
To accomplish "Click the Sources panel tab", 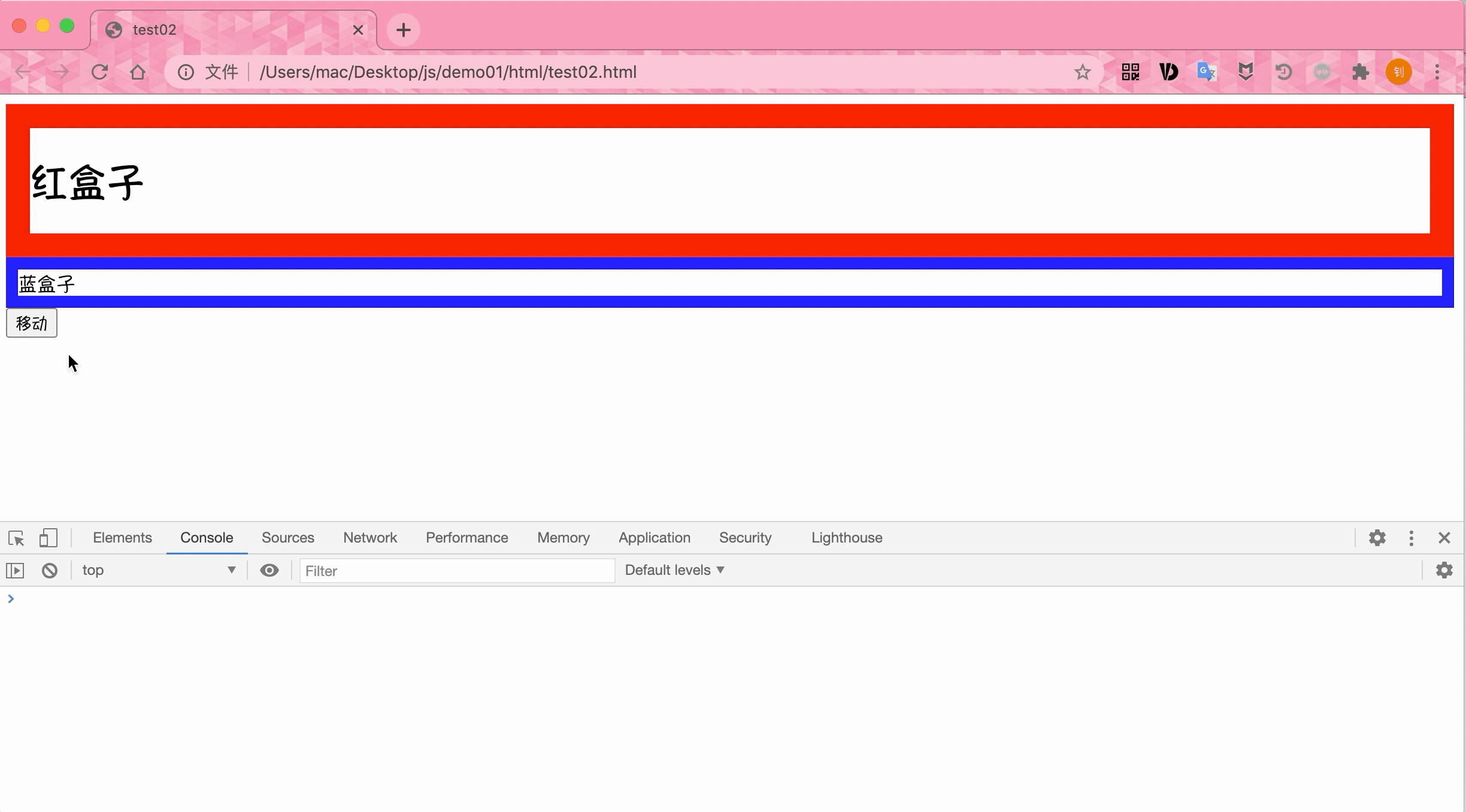I will 288,538.
